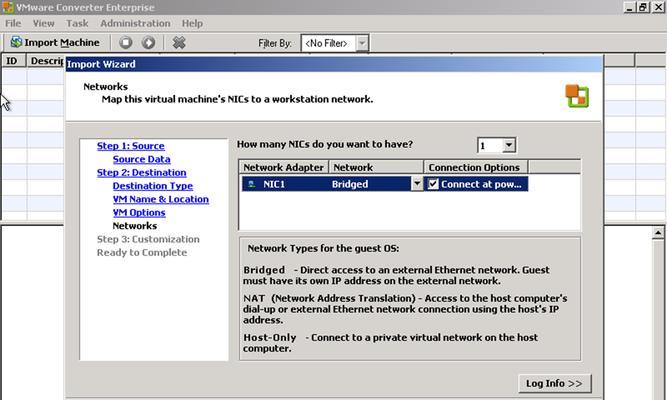Open the Source Data wizard link
The width and height of the screenshot is (667, 400).
(x=142, y=159)
